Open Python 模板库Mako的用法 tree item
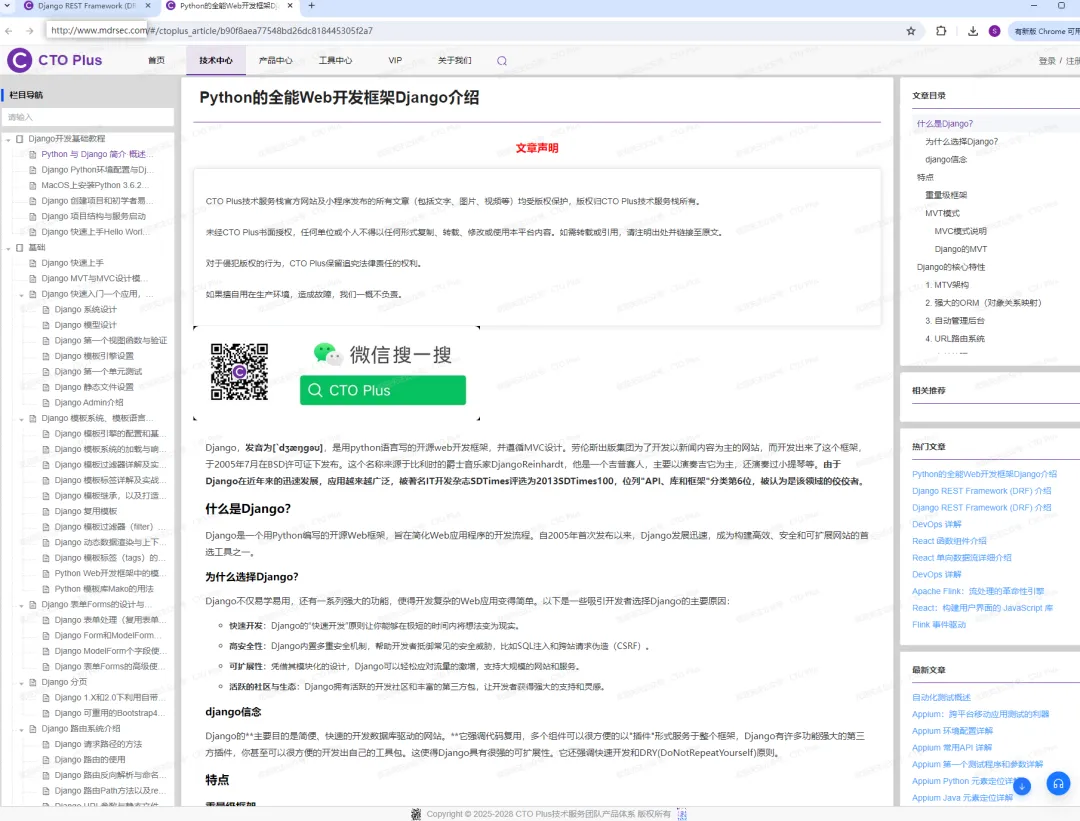This screenshot has width=1080, height=821. point(104,590)
